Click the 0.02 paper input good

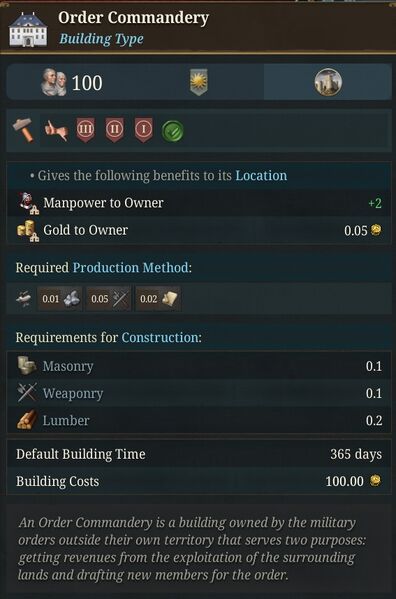coord(158,299)
